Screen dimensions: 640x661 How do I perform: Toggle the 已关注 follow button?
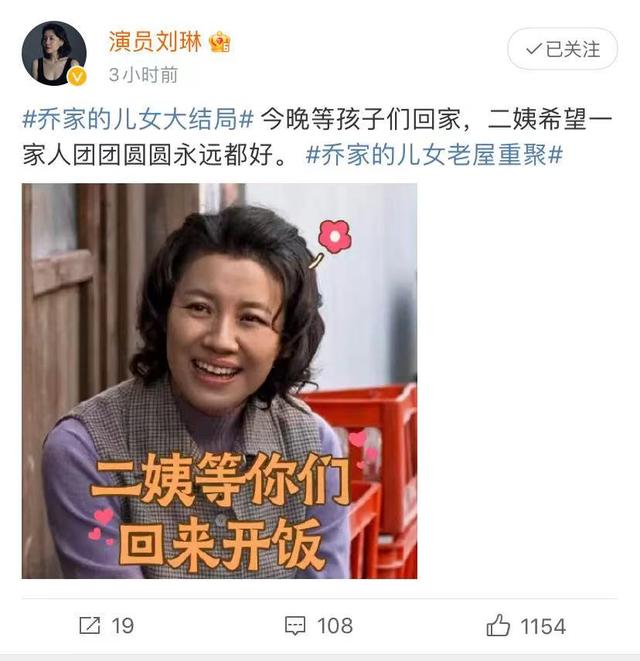pos(562,49)
